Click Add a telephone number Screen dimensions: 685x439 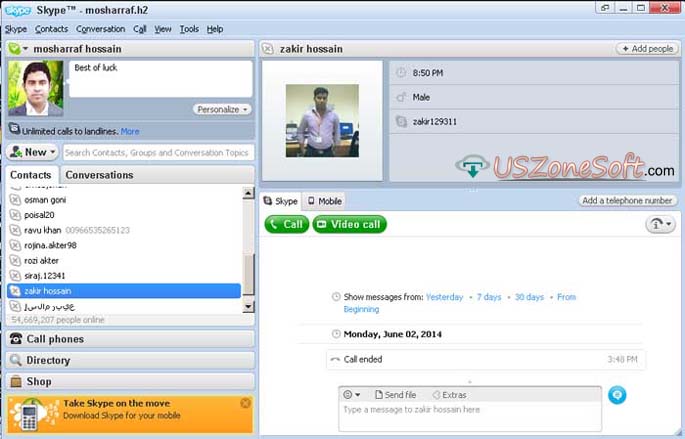(x=627, y=200)
